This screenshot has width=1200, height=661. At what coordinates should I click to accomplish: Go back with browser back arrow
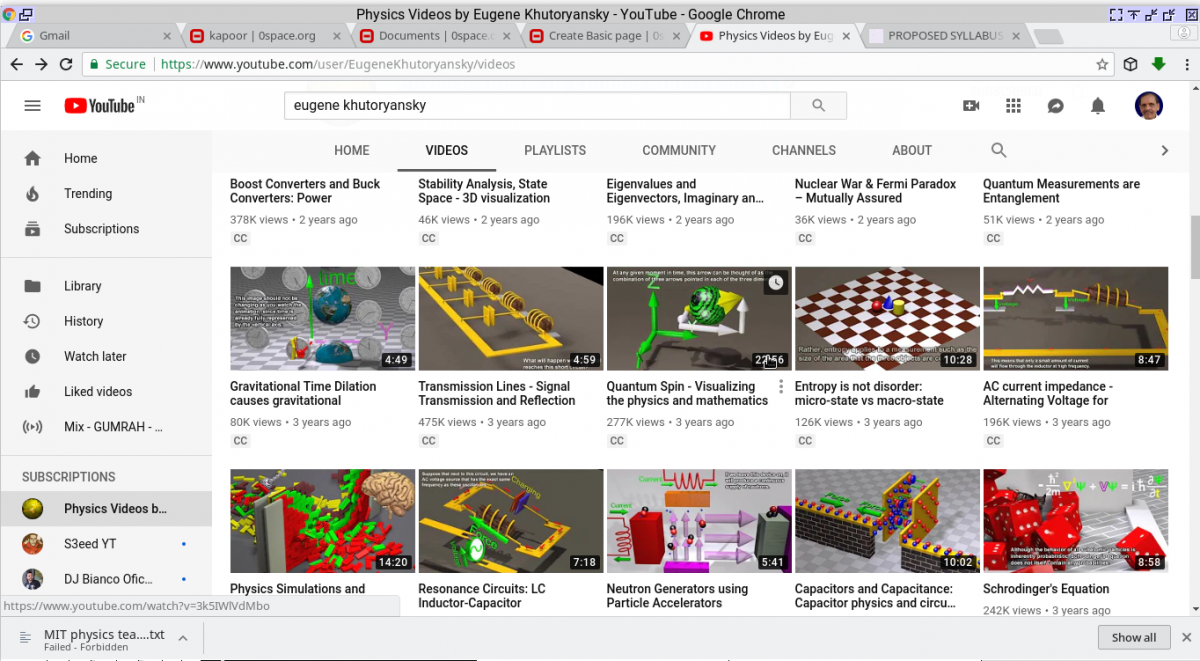[16, 64]
